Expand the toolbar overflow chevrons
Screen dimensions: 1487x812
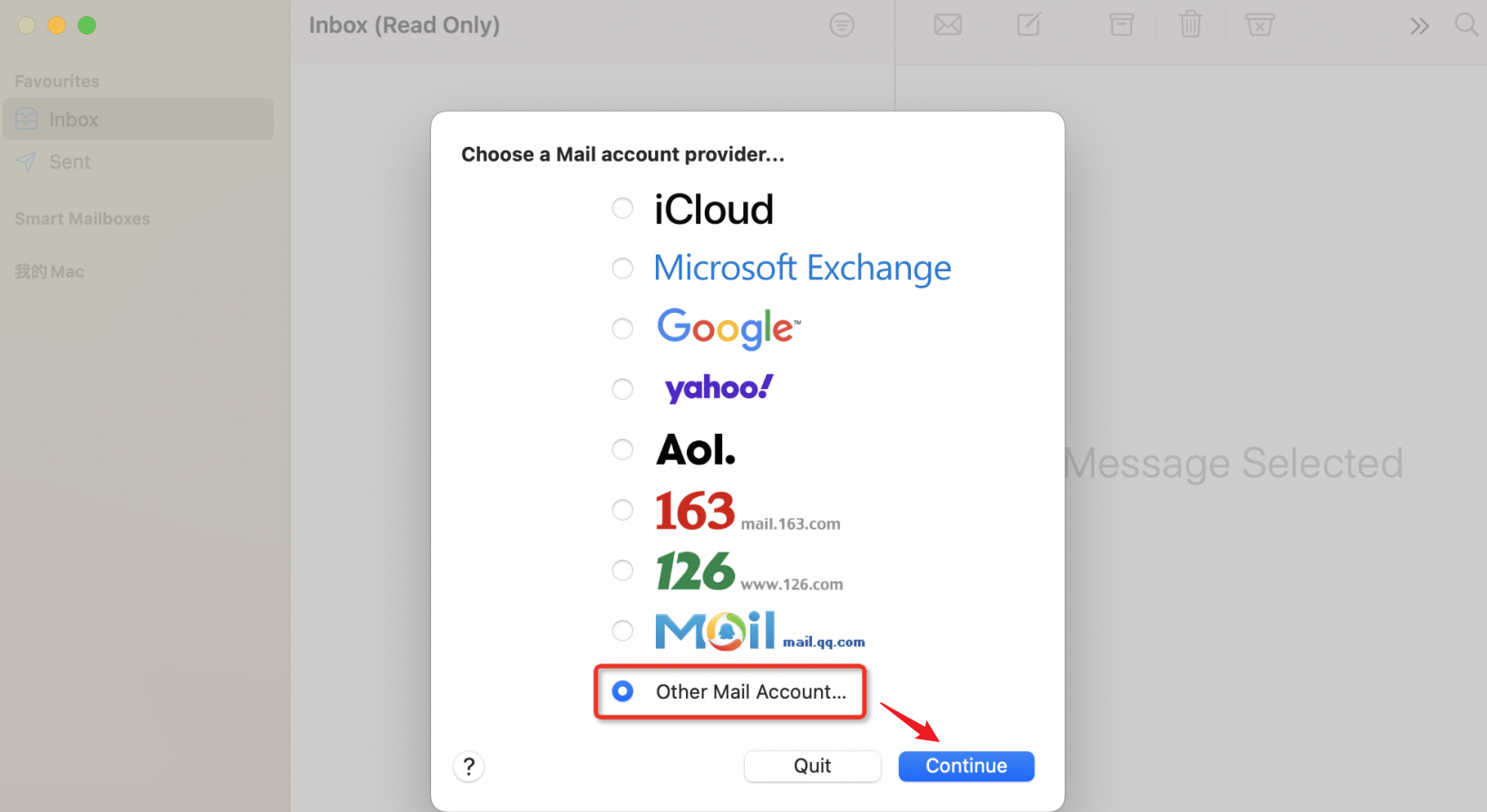tap(1420, 26)
